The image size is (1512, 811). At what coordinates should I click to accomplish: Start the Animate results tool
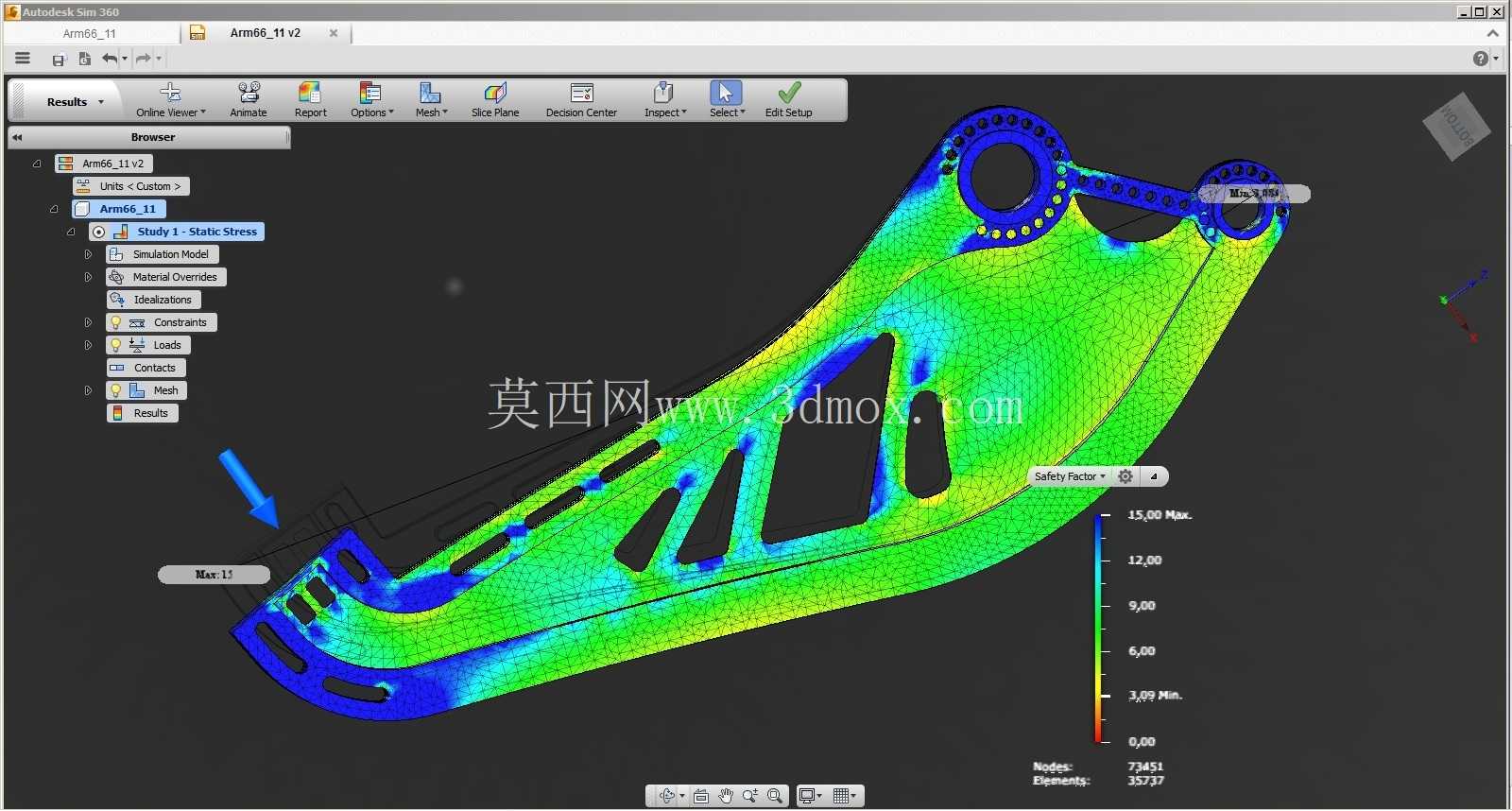pyautogui.click(x=249, y=100)
